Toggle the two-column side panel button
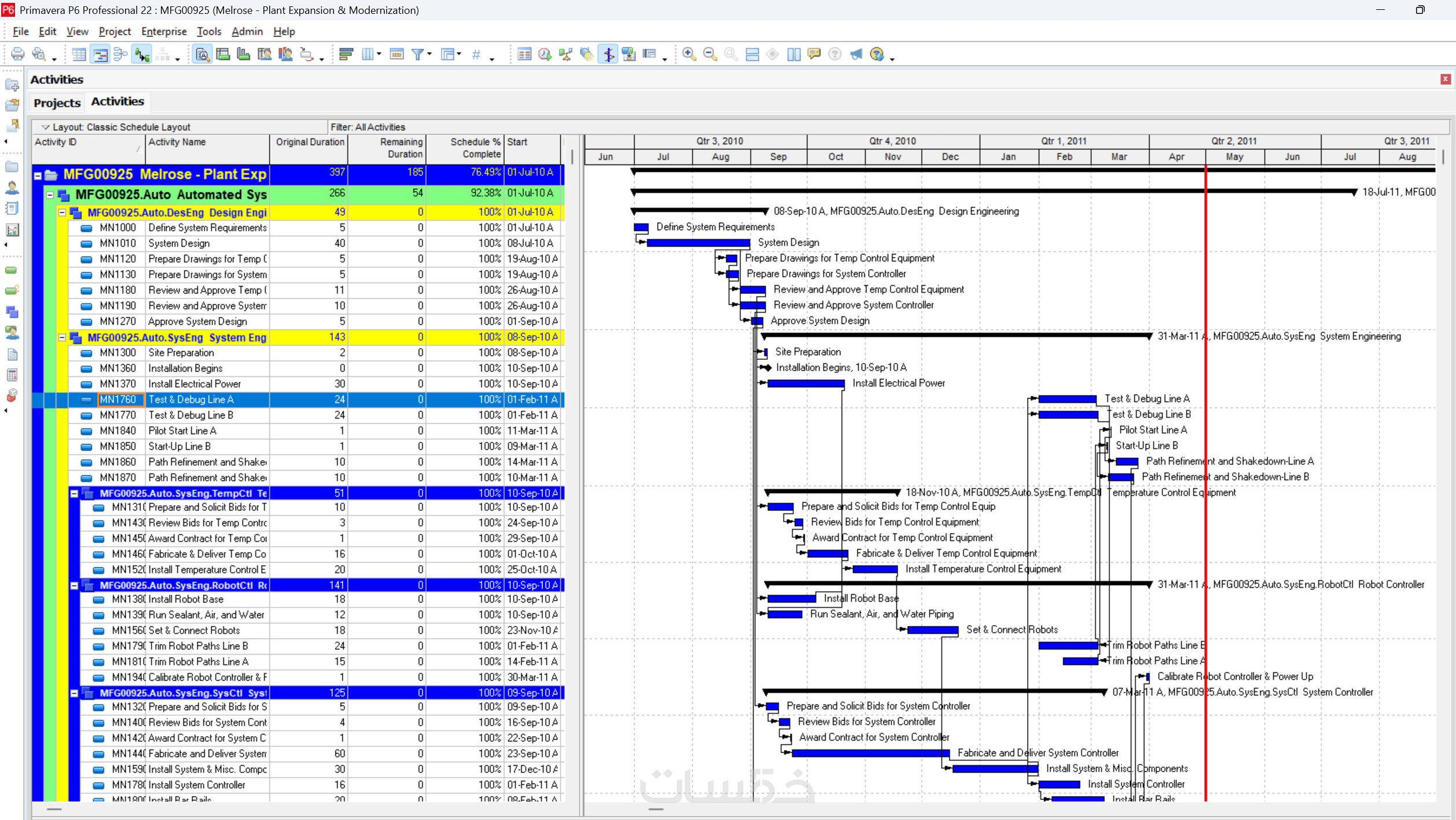Viewport: 1456px width, 820px height. (x=794, y=54)
